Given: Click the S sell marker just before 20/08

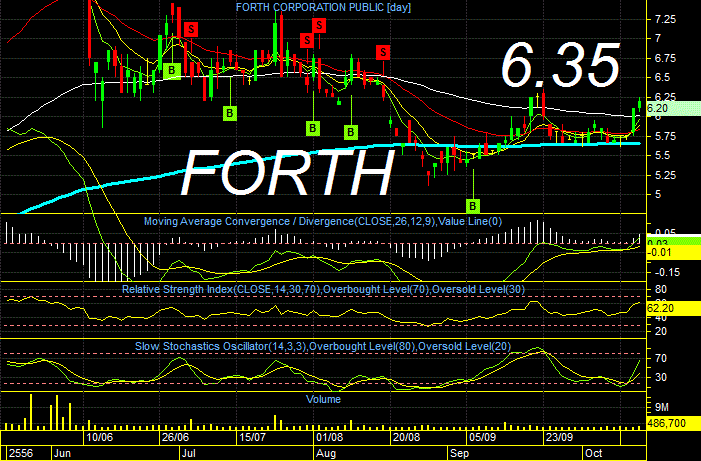Looking at the screenshot, I should [x=383, y=52].
